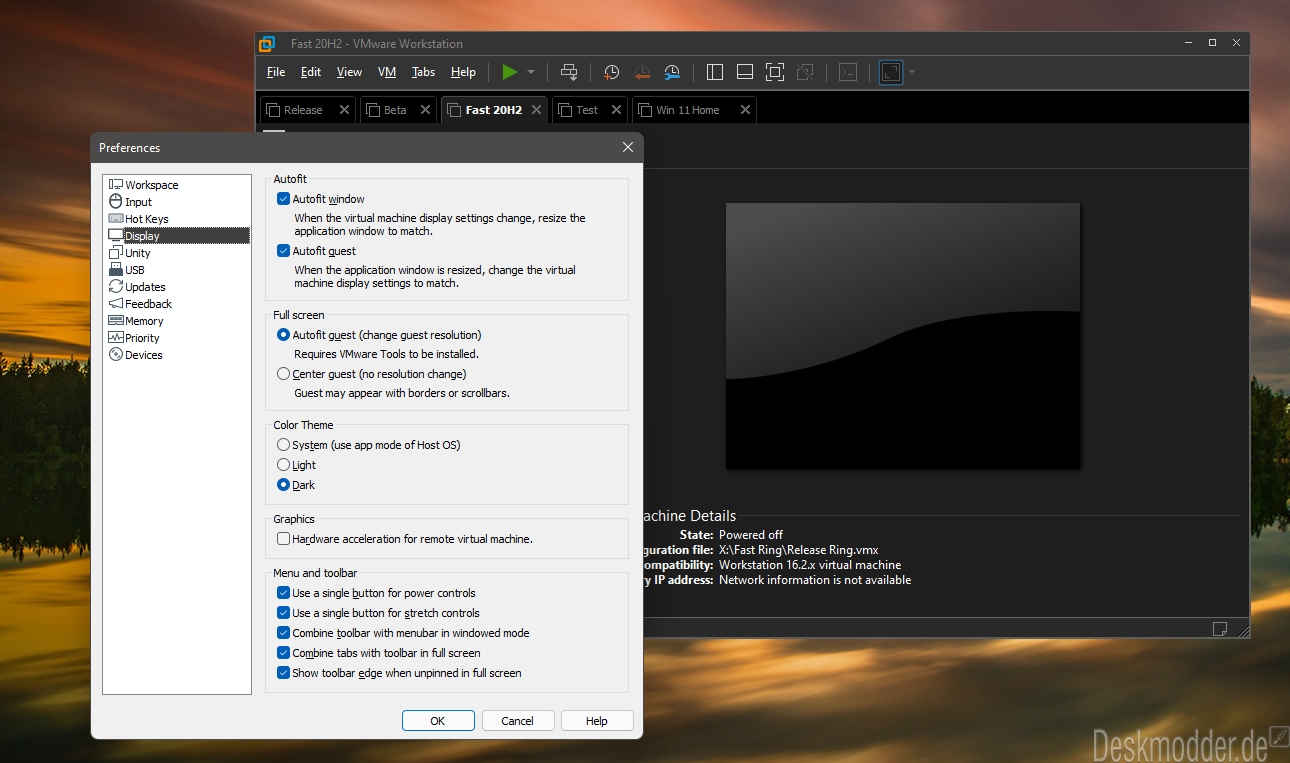Viewport: 1290px width, 763px height.
Task: Open the snapshot manager icon
Action: point(672,72)
